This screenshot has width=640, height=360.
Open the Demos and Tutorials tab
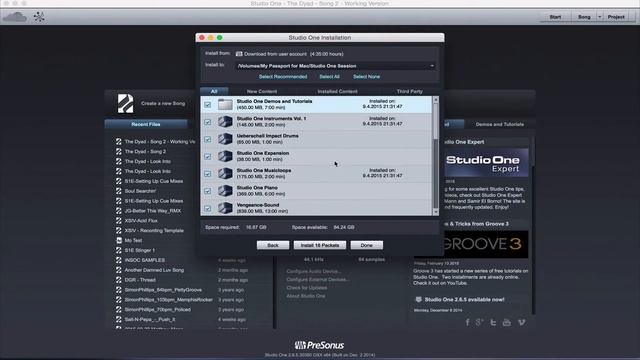[x=500, y=124]
